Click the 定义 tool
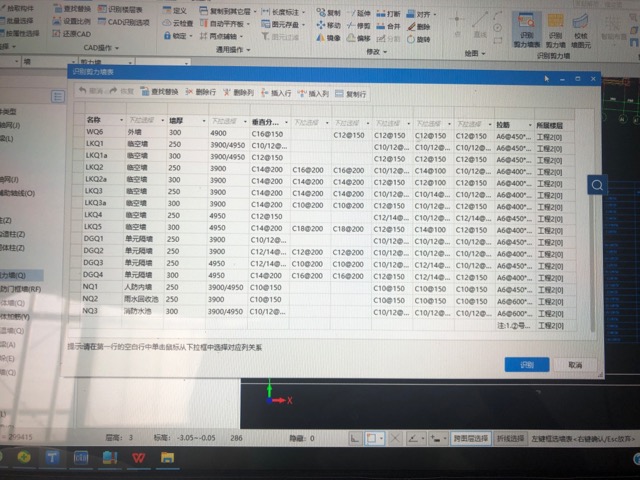Image resolution: width=640 pixels, height=480 pixels. [175, 11]
